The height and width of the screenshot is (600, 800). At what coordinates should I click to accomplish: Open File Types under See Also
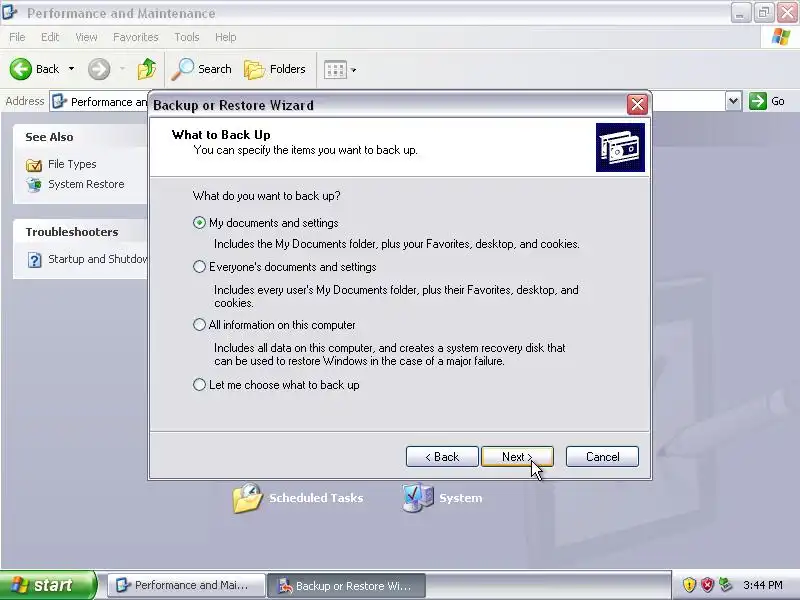pyautogui.click(x=72, y=164)
